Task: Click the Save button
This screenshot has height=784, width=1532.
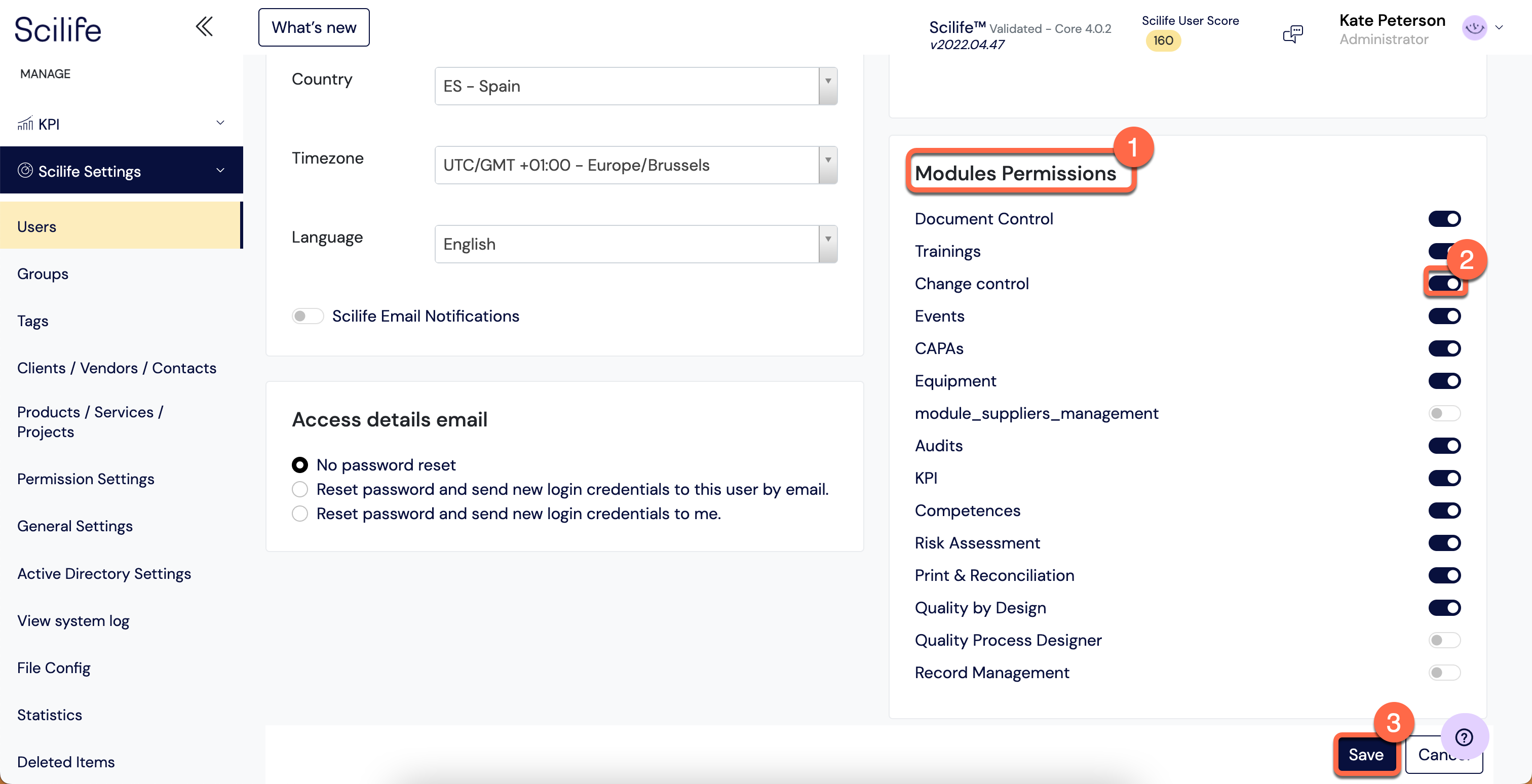Action: point(1366,754)
